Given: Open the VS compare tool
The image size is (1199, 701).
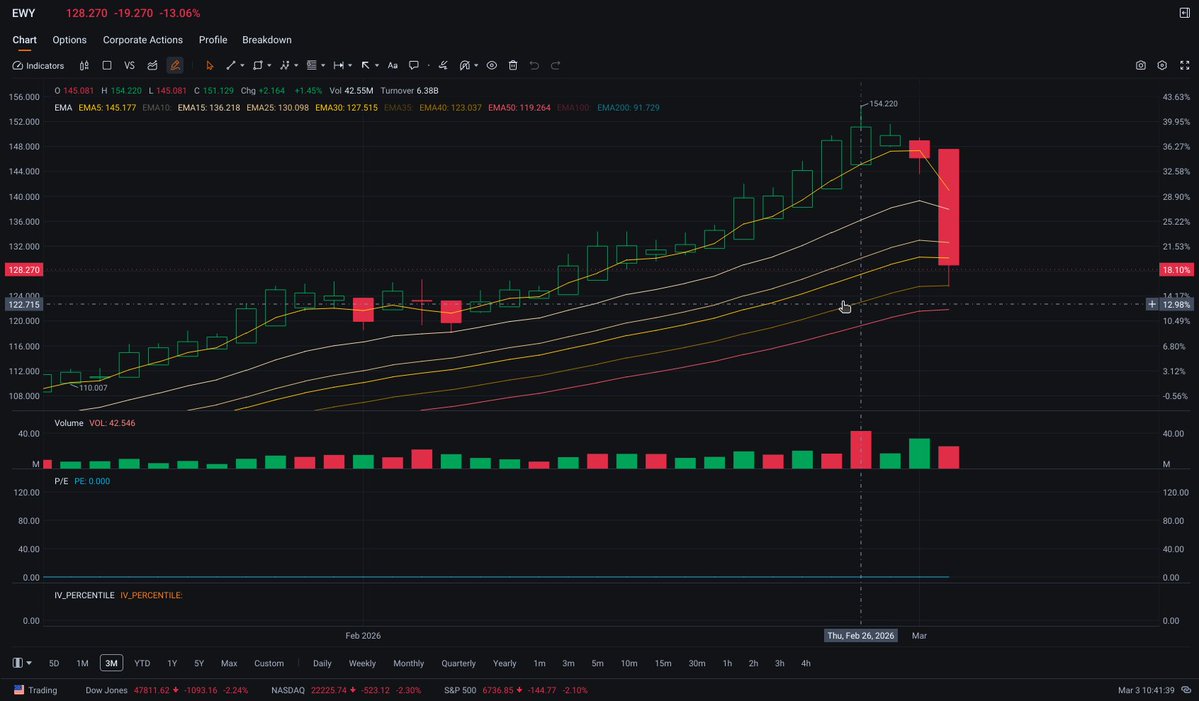Looking at the screenshot, I should click(129, 66).
